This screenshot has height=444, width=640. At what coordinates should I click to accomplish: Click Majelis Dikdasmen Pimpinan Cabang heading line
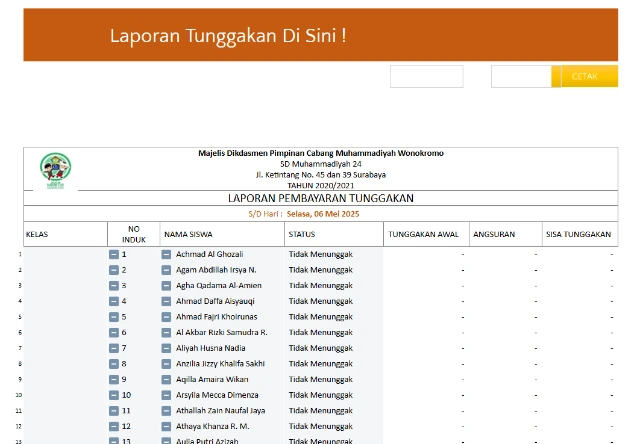pos(321,153)
